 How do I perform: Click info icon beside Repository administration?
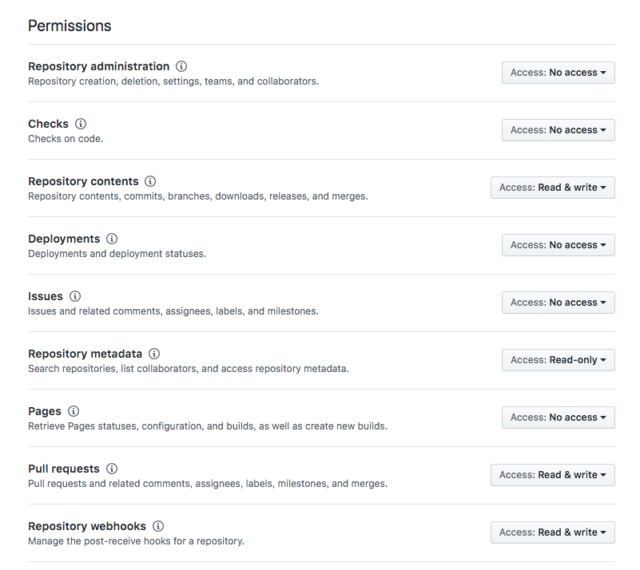point(181,66)
